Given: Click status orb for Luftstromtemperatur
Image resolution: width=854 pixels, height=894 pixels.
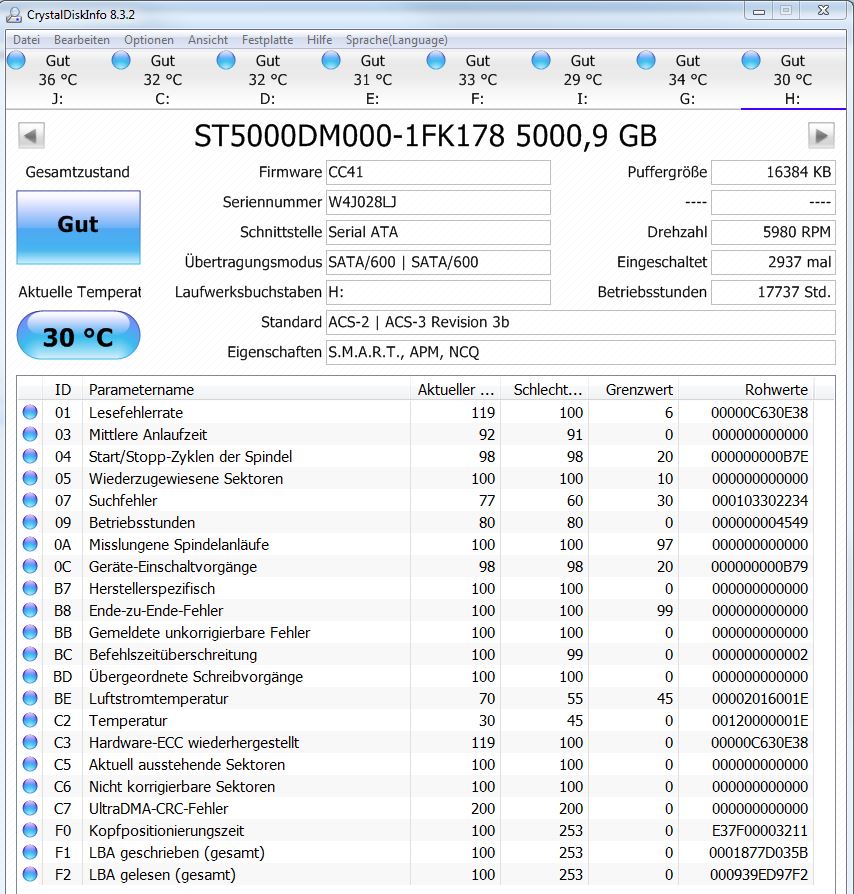Looking at the screenshot, I should [x=30, y=698].
